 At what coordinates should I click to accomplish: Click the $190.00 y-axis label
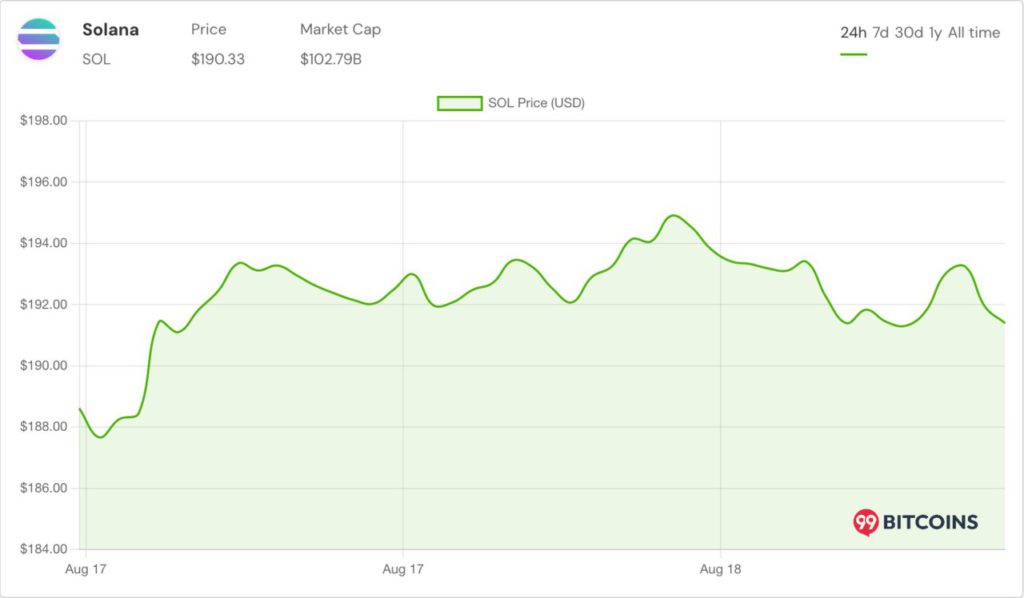(43, 366)
